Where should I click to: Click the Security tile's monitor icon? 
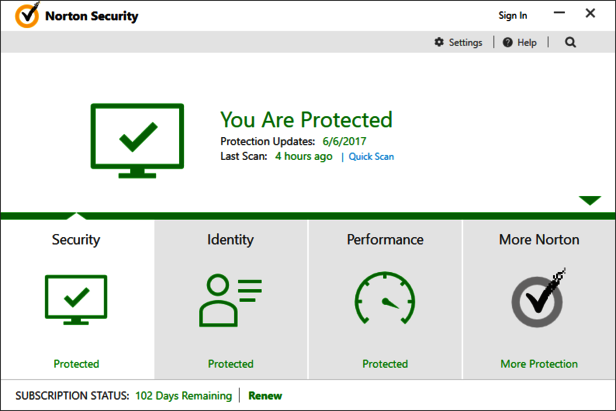point(76,300)
